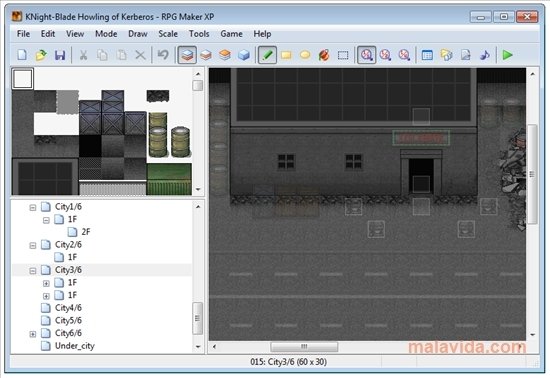Click the map view horizontal scrollbar thumb
550x378 pixels.
(x=304, y=347)
